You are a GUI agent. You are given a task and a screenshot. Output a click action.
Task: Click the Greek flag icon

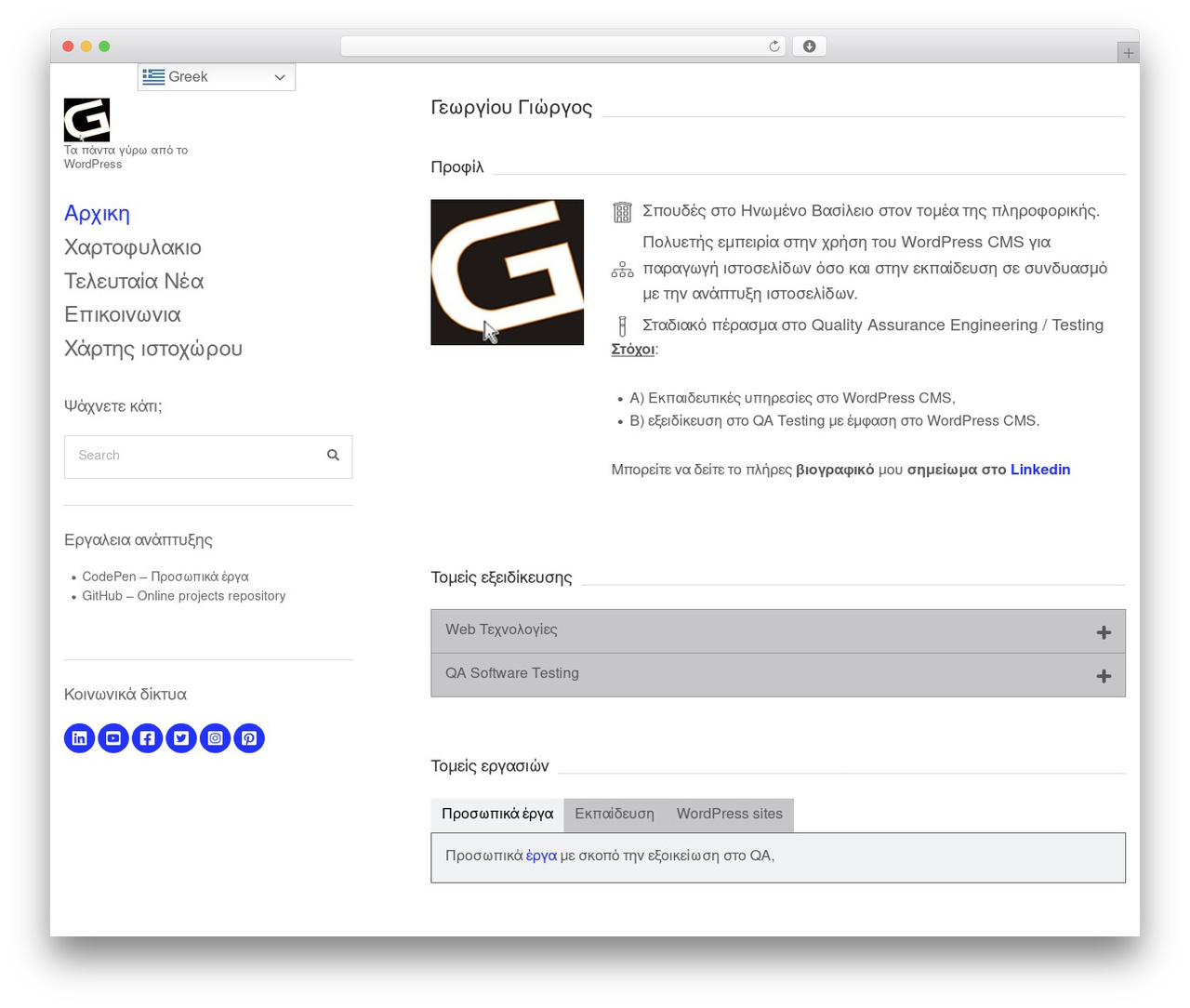tap(153, 77)
